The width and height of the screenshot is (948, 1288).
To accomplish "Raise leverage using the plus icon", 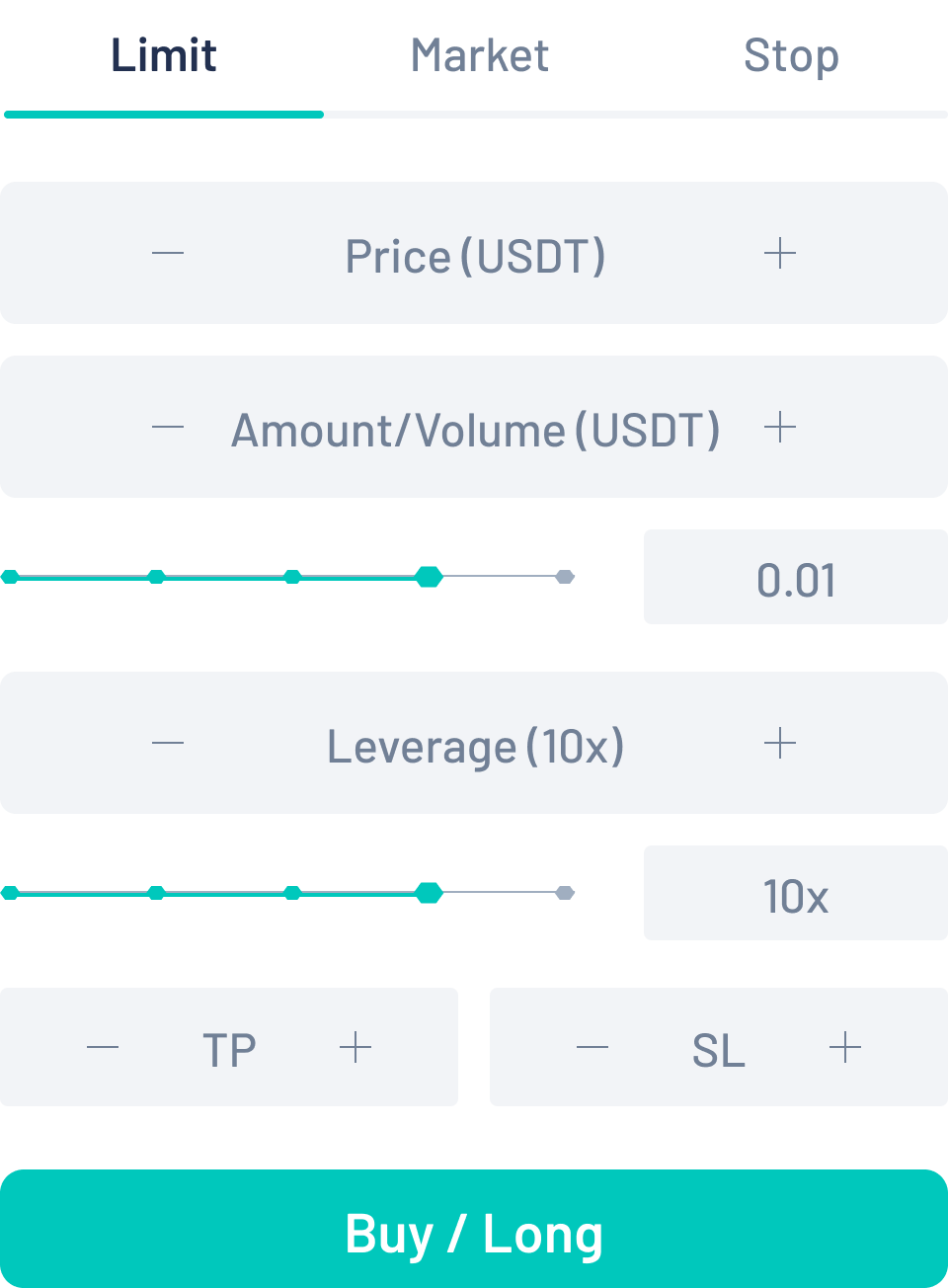I will pyautogui.click(x=780, y=744).
